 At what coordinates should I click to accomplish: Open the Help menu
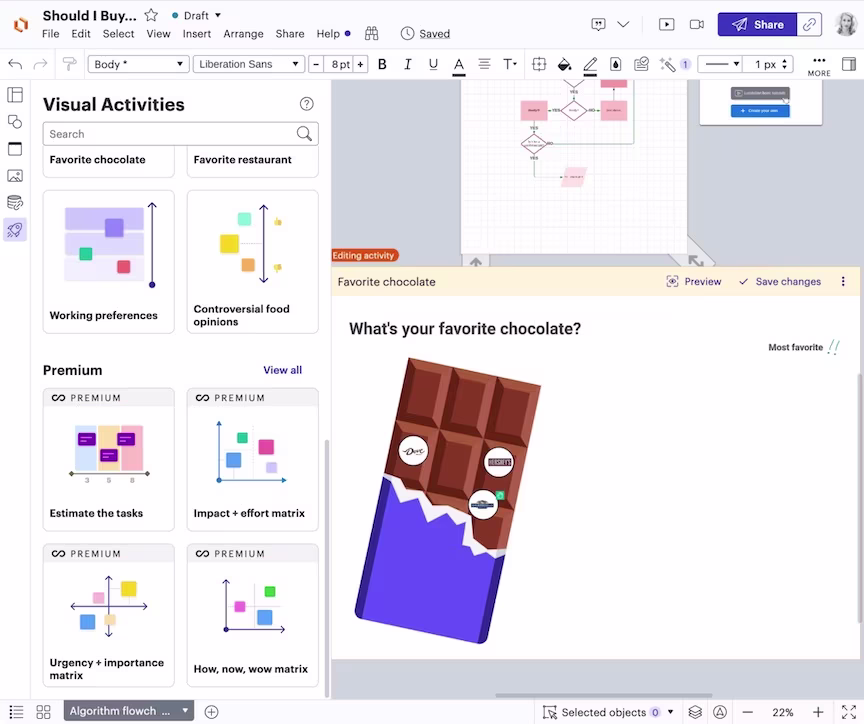tap(328, 34)
